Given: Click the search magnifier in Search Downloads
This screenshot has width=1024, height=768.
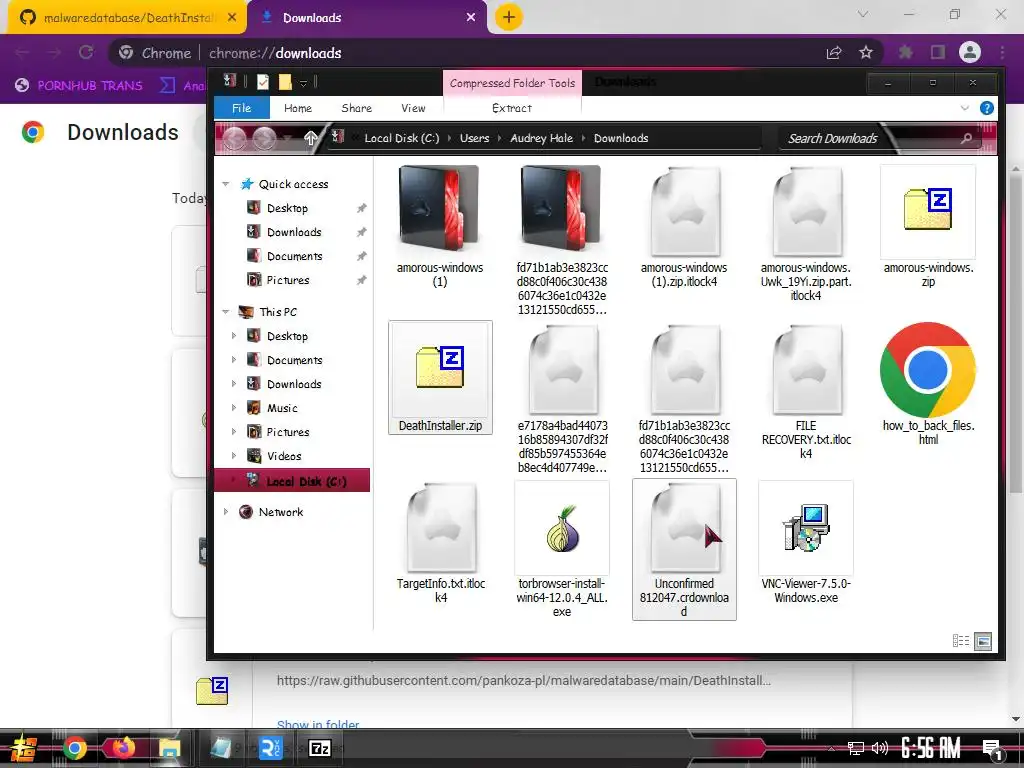Looking at the screenshot, I should tap(967, 138).
